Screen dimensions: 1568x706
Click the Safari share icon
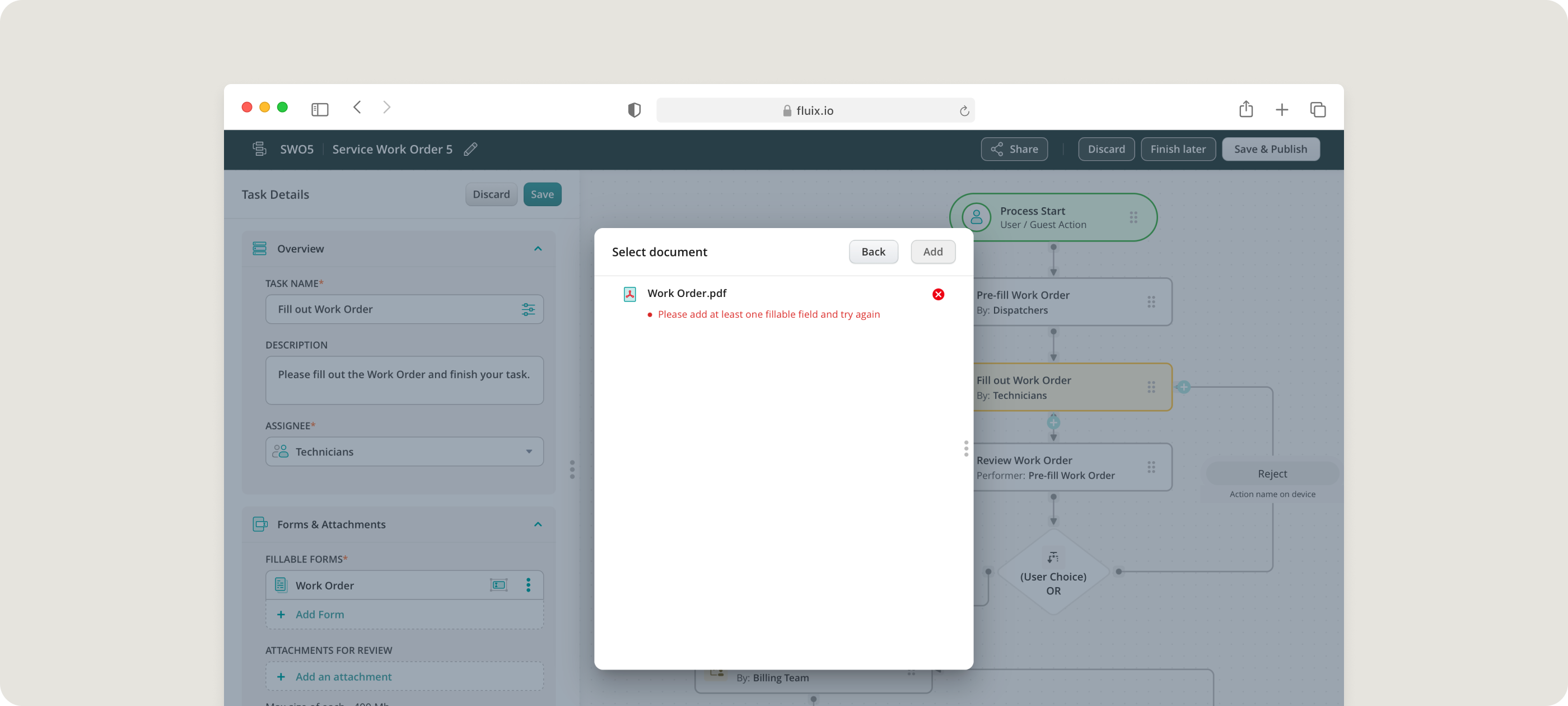[x=1245, y=110]
